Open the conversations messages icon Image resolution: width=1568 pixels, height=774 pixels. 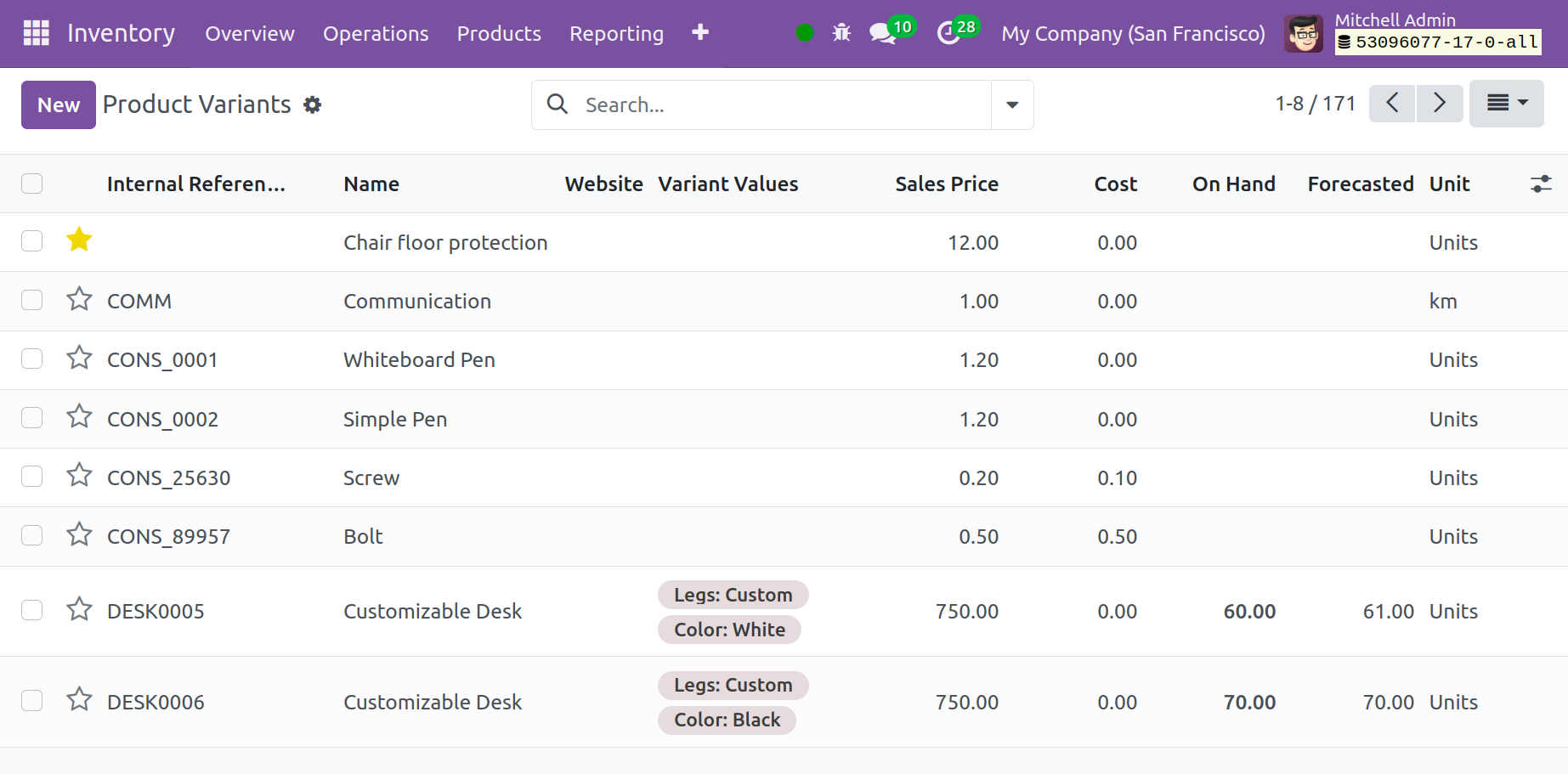point(882,33)
